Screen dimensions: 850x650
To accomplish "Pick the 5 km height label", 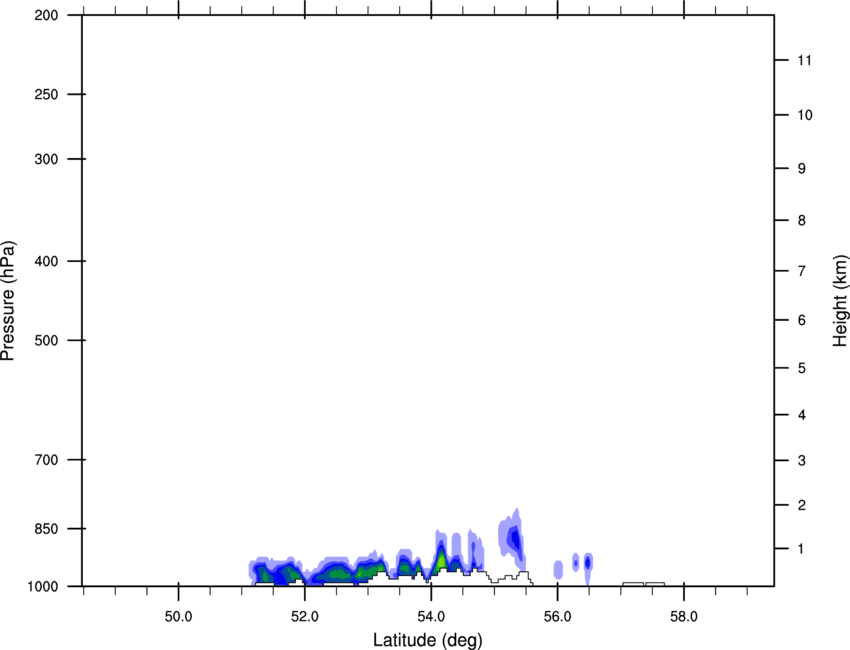I will [x=802, y=369].
